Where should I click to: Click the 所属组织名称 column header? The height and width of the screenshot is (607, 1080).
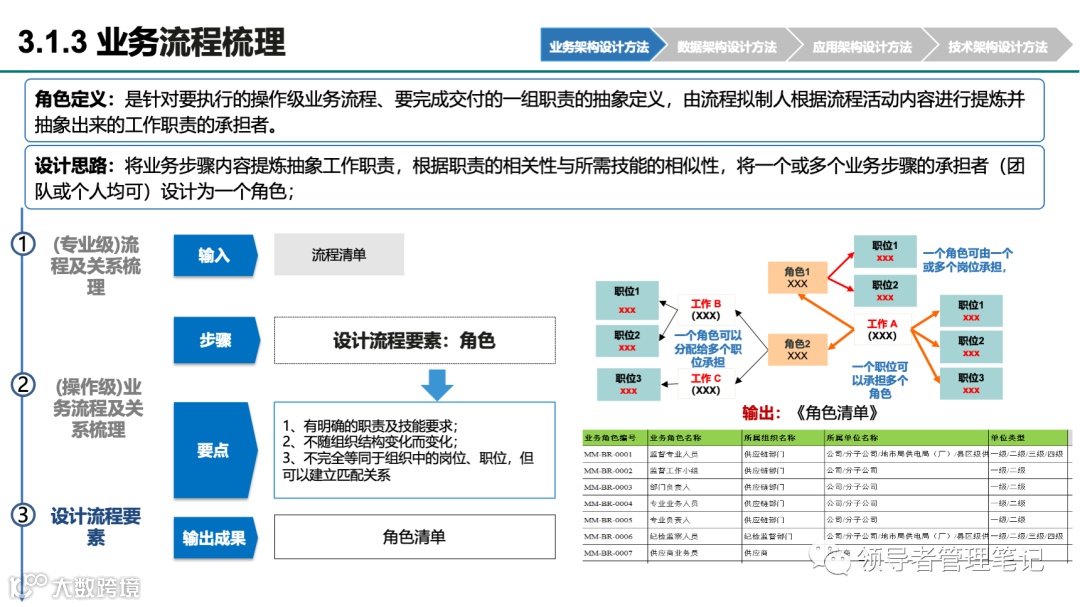(782, 438)
